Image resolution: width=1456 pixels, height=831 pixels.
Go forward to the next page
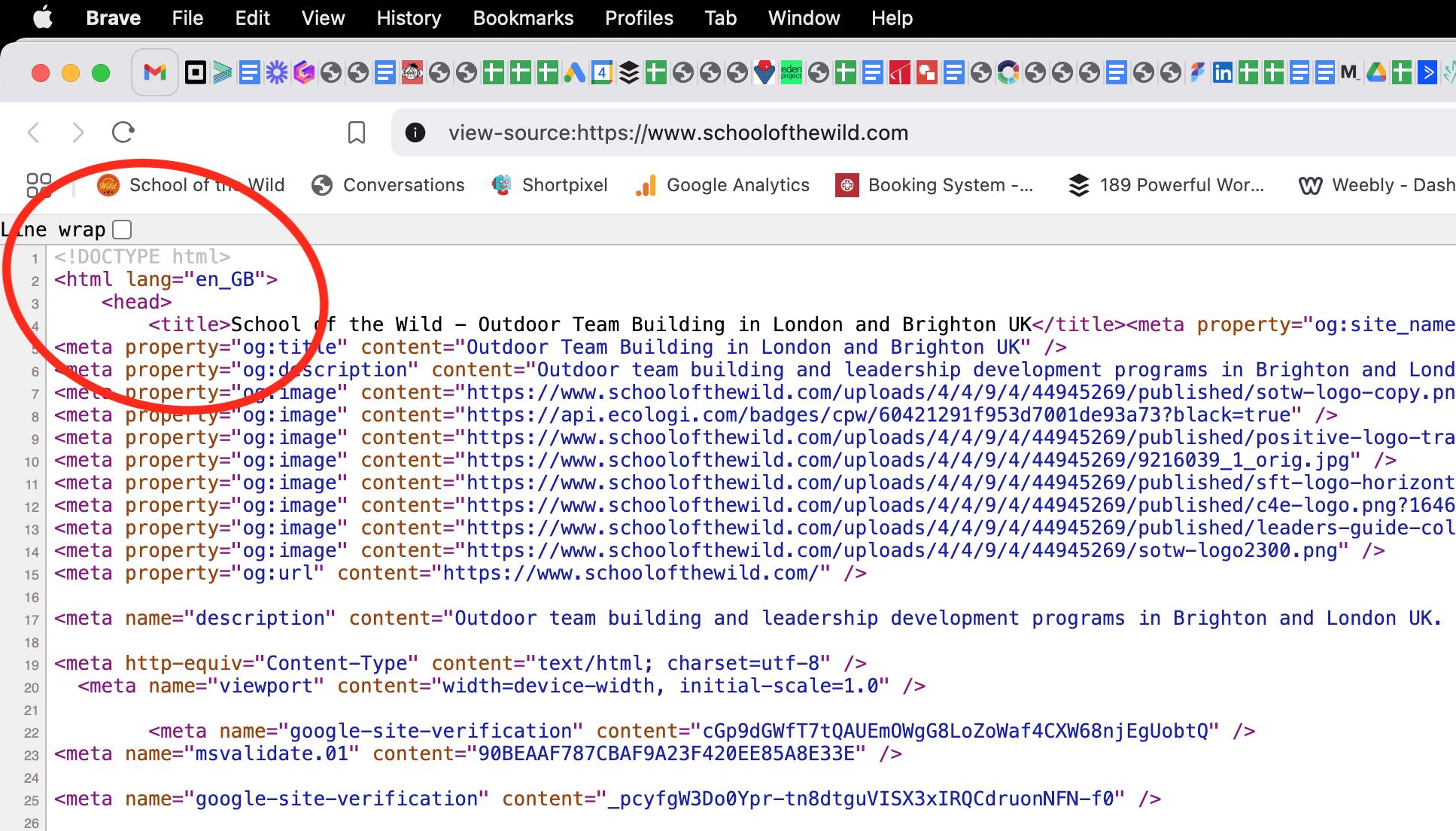click(x=78, y=132)
